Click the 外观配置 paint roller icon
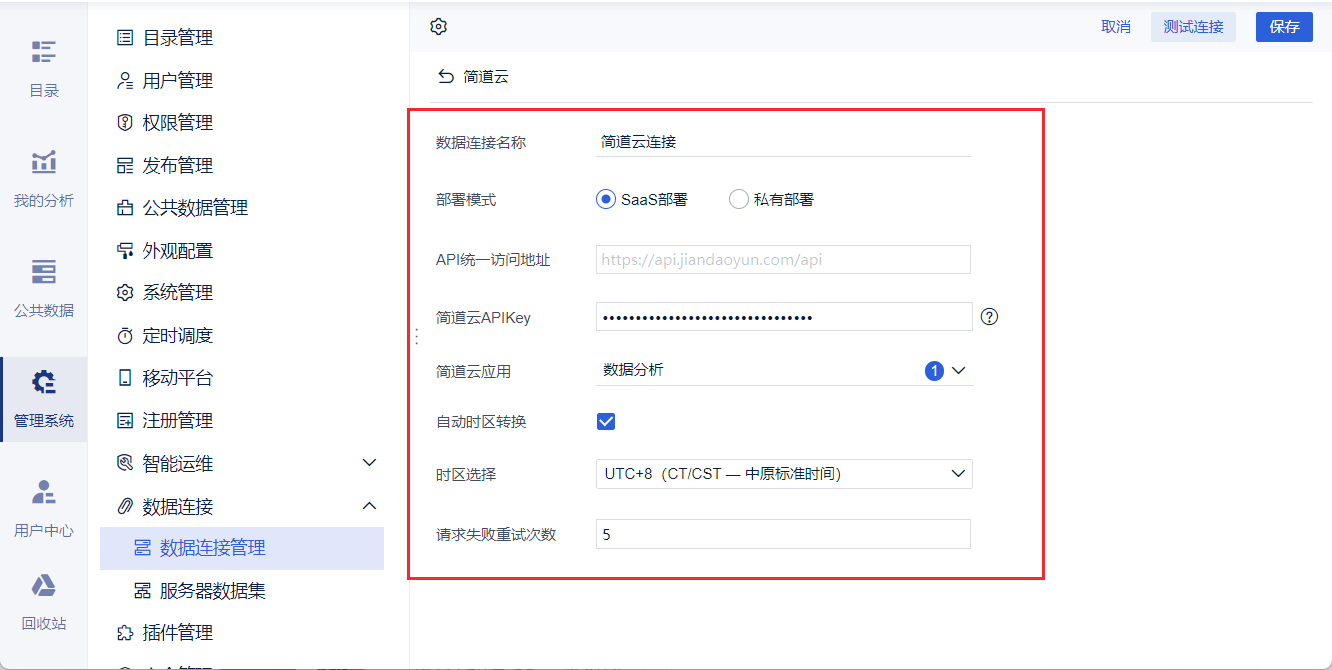This screenshot has width=1332, height=670. 125,251
